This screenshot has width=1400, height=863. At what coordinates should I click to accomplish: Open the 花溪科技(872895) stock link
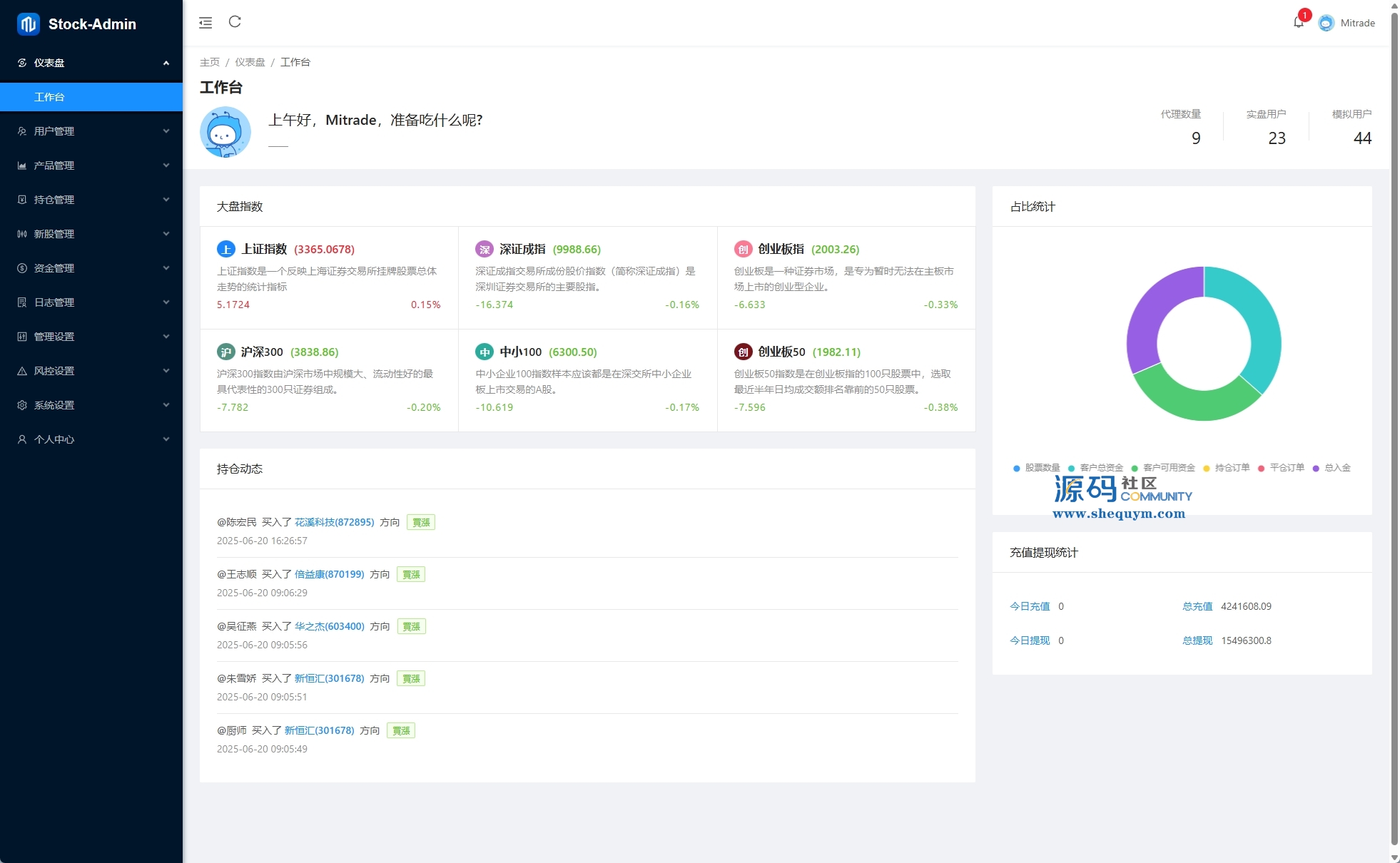pyautogui.click(x=334, y=522)
